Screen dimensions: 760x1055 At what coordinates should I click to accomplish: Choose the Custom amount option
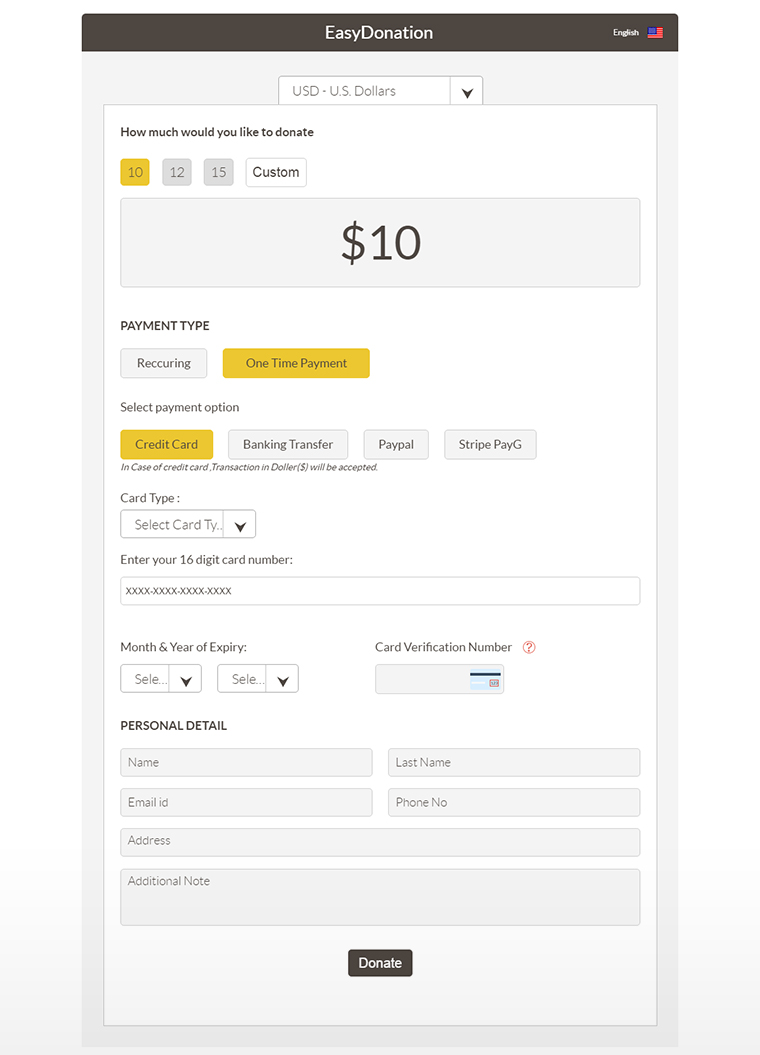pos(276,172)
